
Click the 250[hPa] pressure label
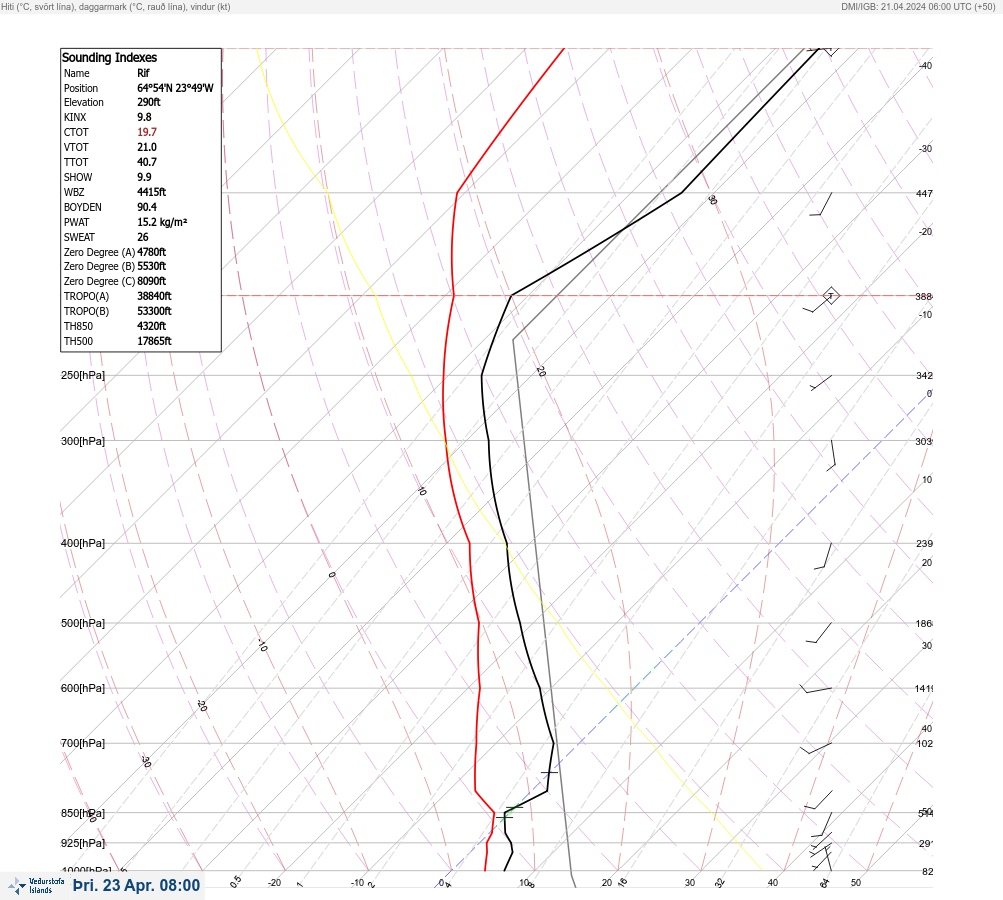(x=83, y=375)
